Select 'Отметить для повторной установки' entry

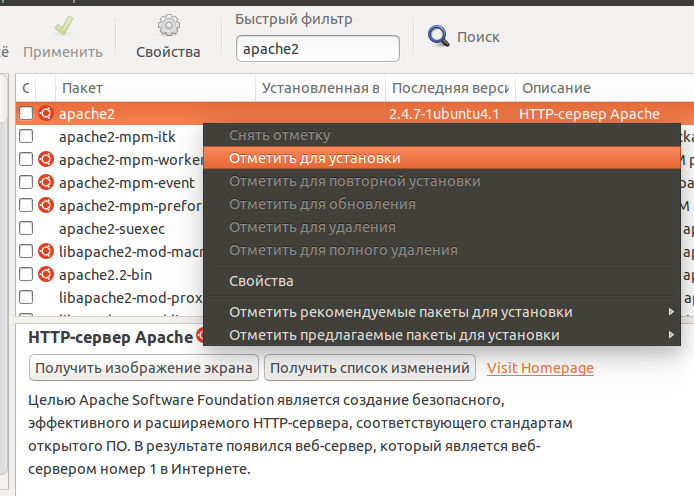442,181
